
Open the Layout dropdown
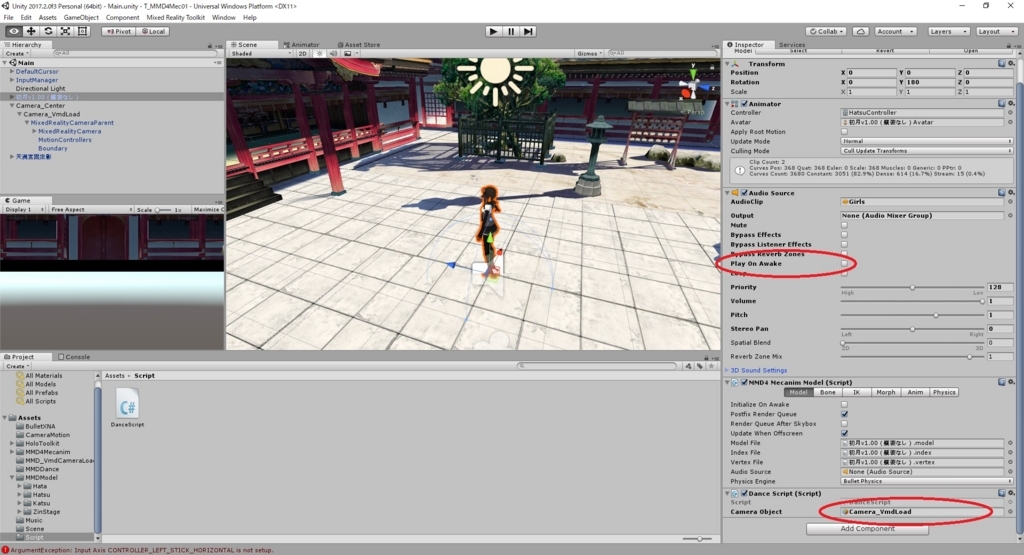pyautogui.click(x=995, y=31)
